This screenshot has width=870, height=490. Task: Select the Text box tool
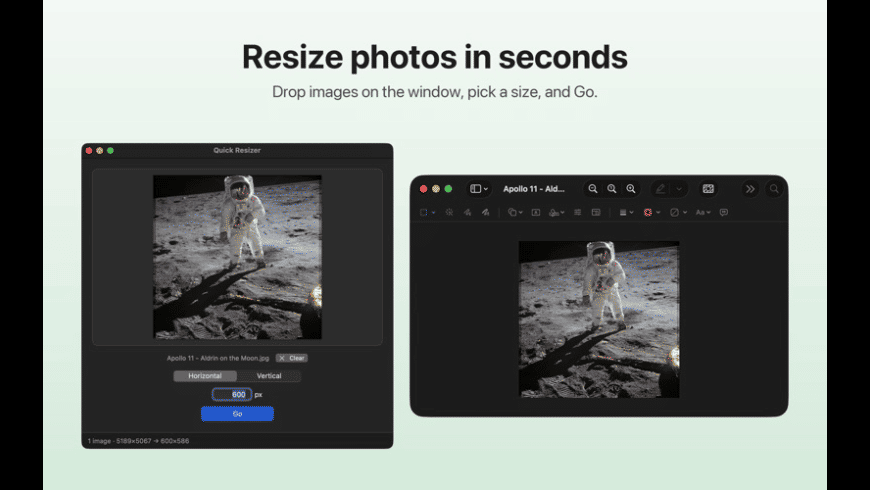click(x=535, y=212)
